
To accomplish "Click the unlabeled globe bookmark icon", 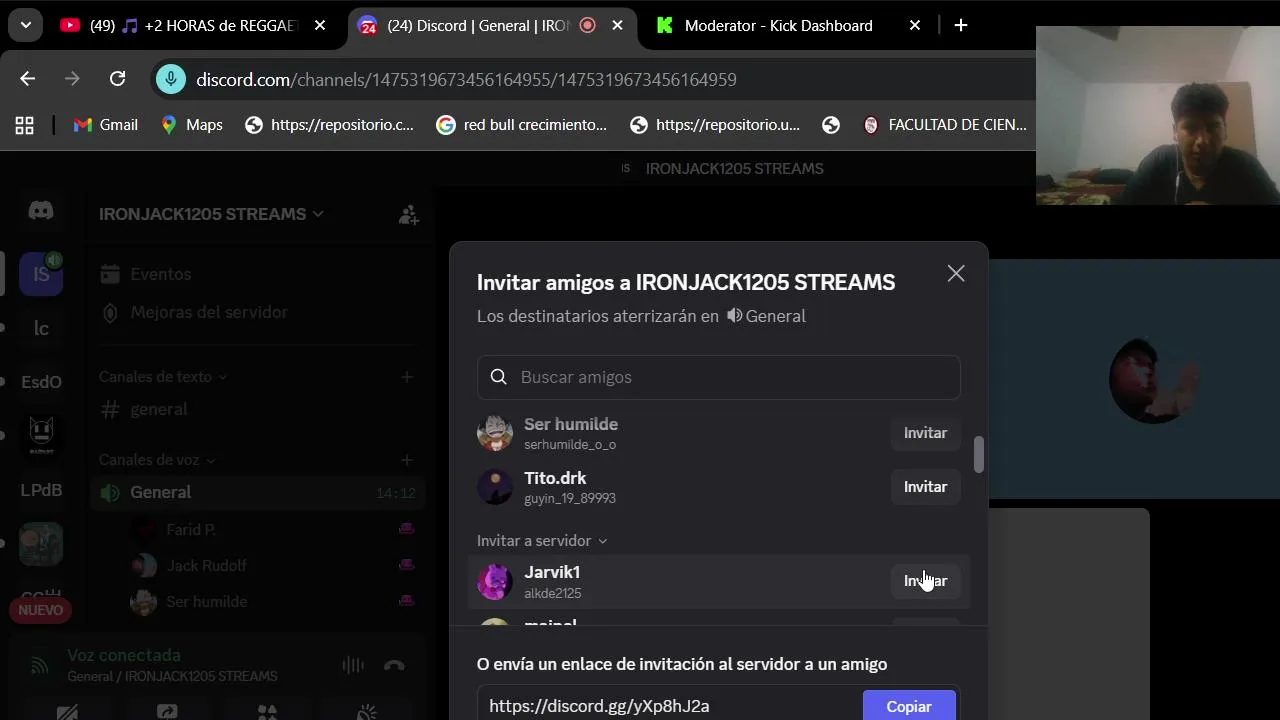I will tap(831, 125).
